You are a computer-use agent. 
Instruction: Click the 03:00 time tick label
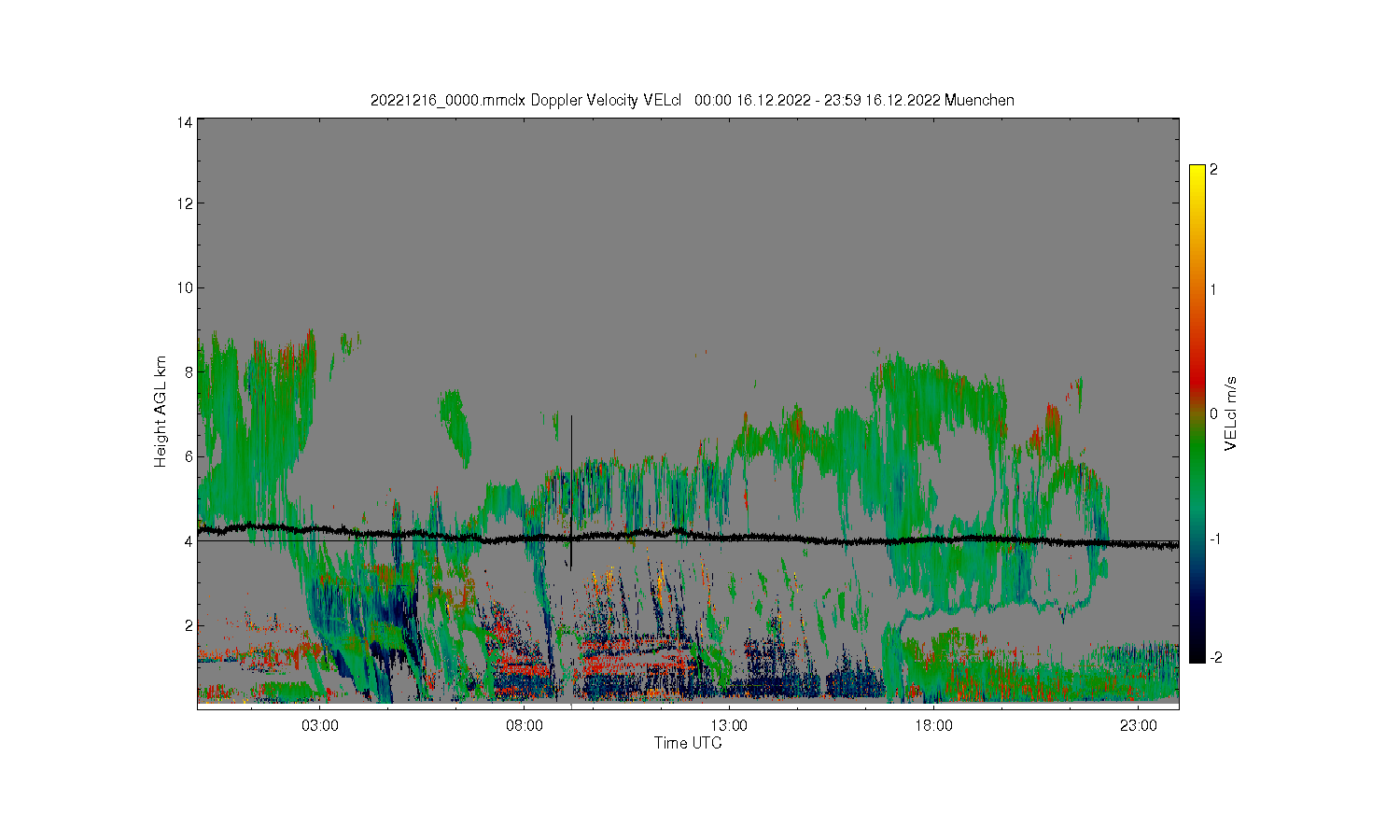[x=320, y=726]
